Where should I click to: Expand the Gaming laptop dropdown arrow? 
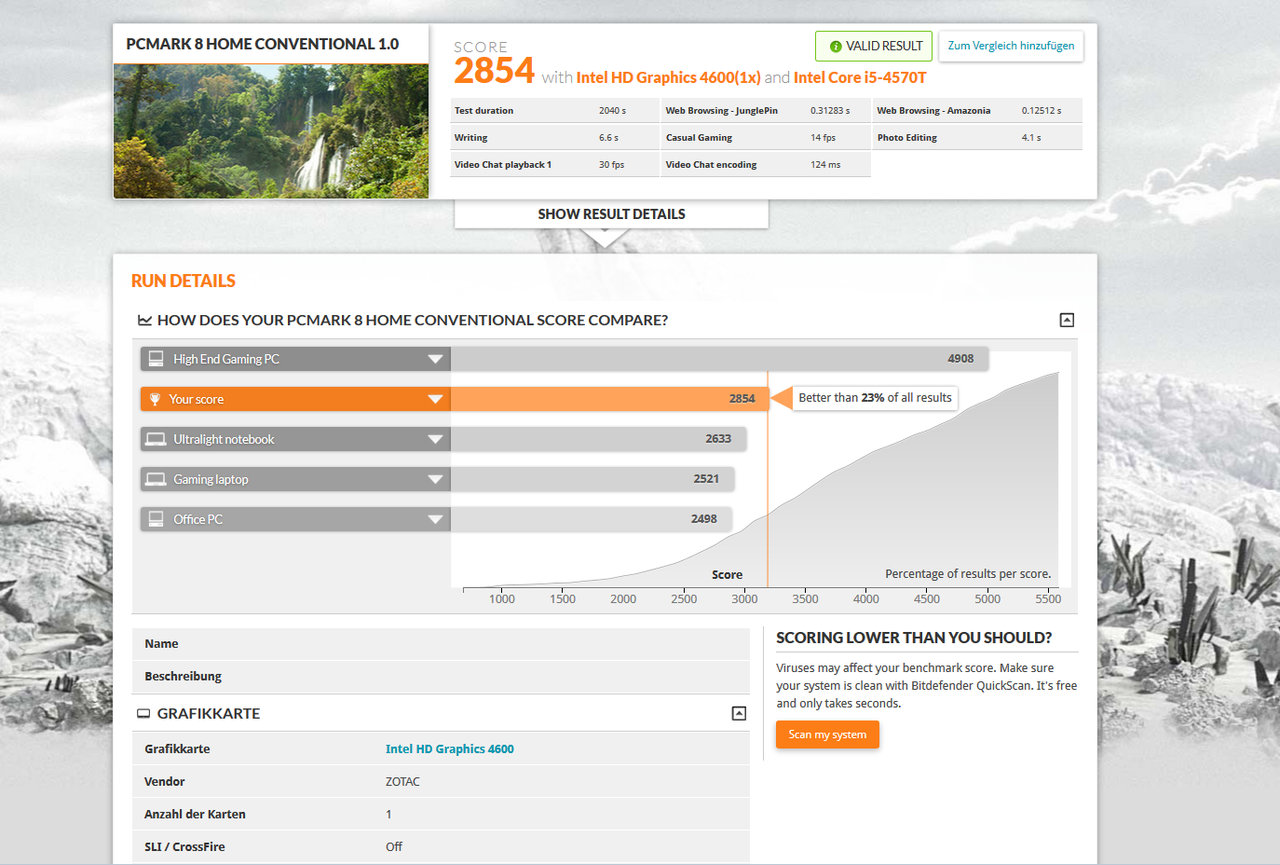[x=435, y=479]
